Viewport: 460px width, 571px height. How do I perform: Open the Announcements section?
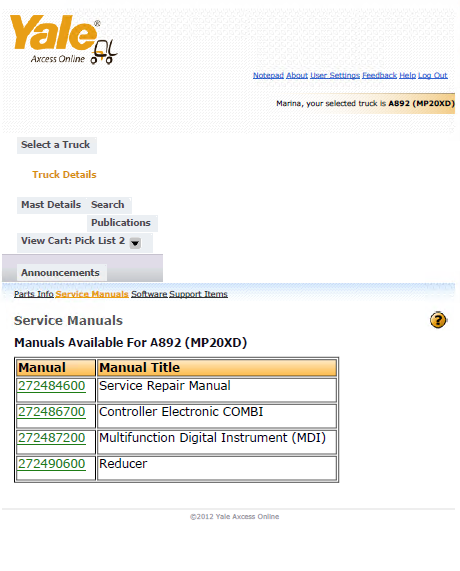pos(60,272)
